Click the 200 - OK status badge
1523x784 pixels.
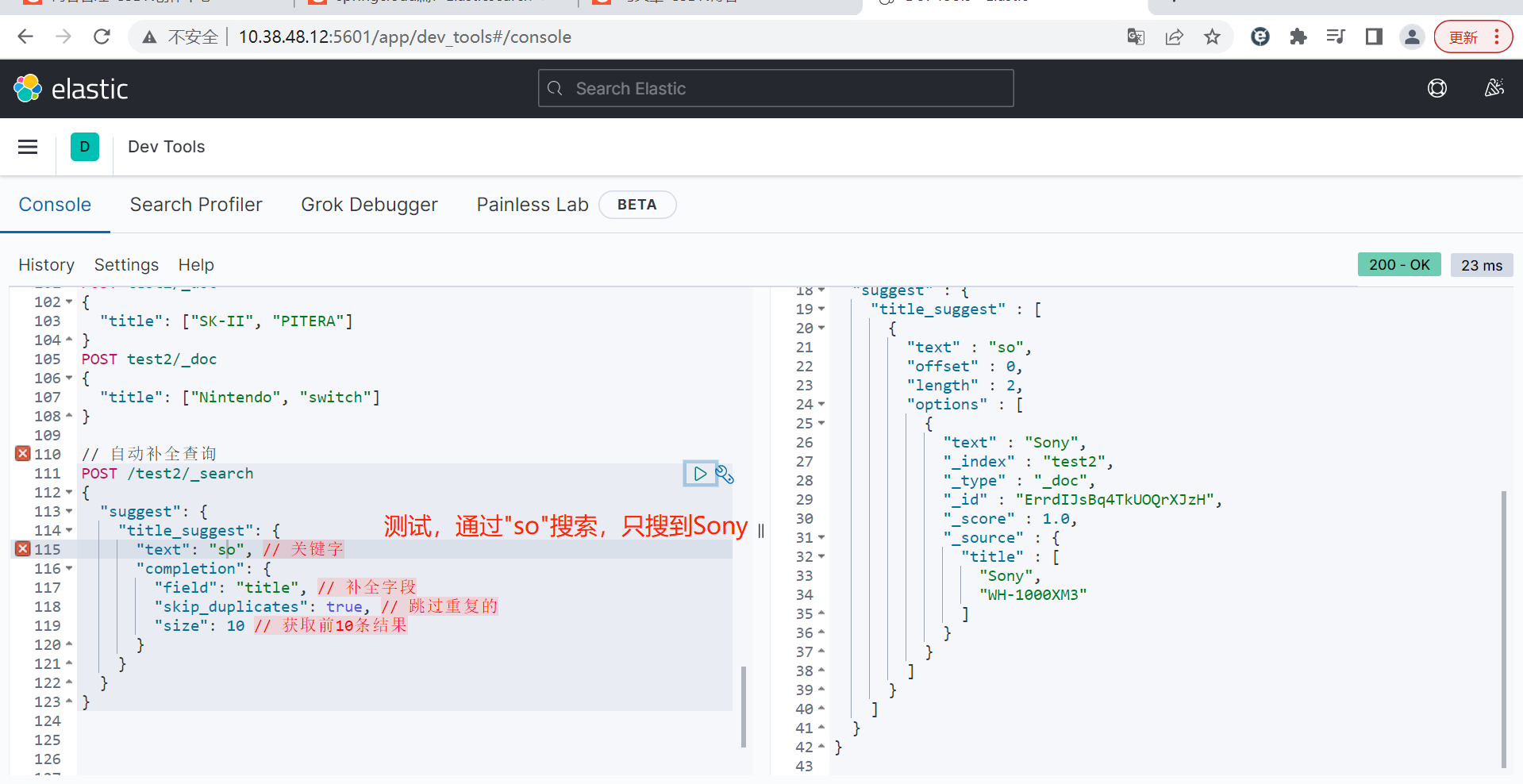(1399, 264)
